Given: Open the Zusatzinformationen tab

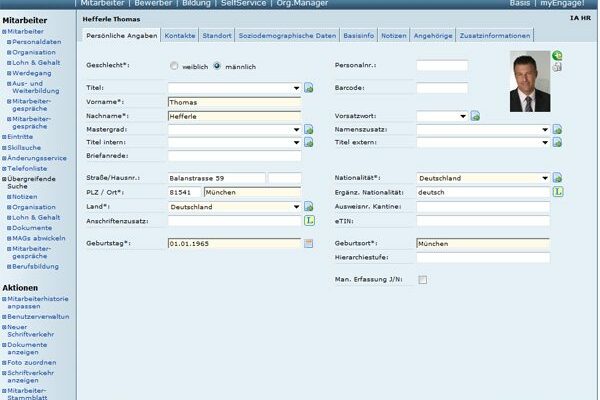Looking at the screenshot, I should tap(495, 36).
